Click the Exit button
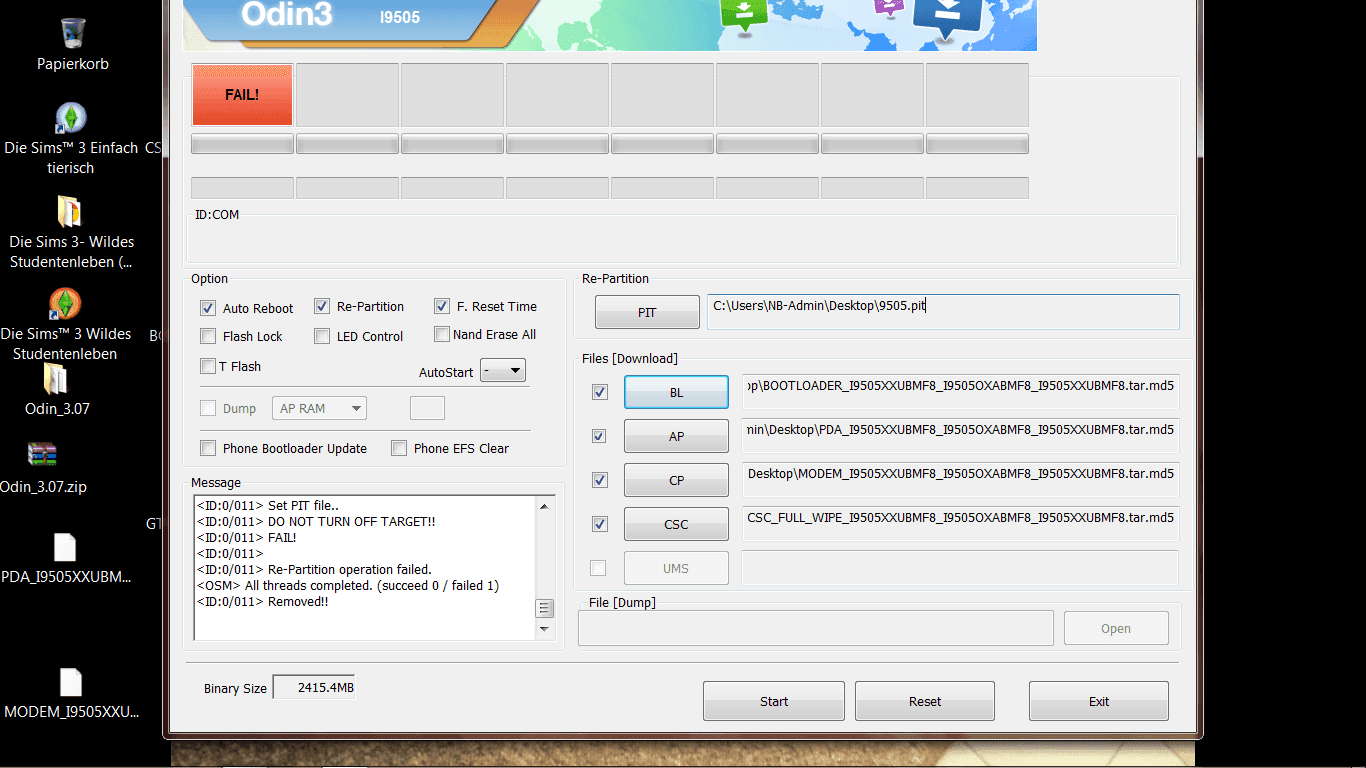Image resolution: width=1366 pixels, height=768 pixels. click(1099, 701)
